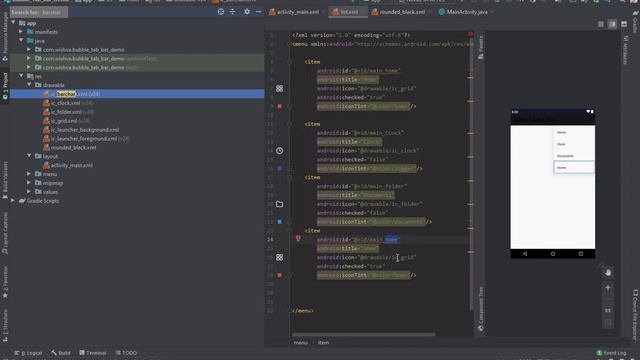Image resolution: width=640 pixels, height=360 pixels.
Task: Open the Project panel settings gear
Action: pos(247,12)
